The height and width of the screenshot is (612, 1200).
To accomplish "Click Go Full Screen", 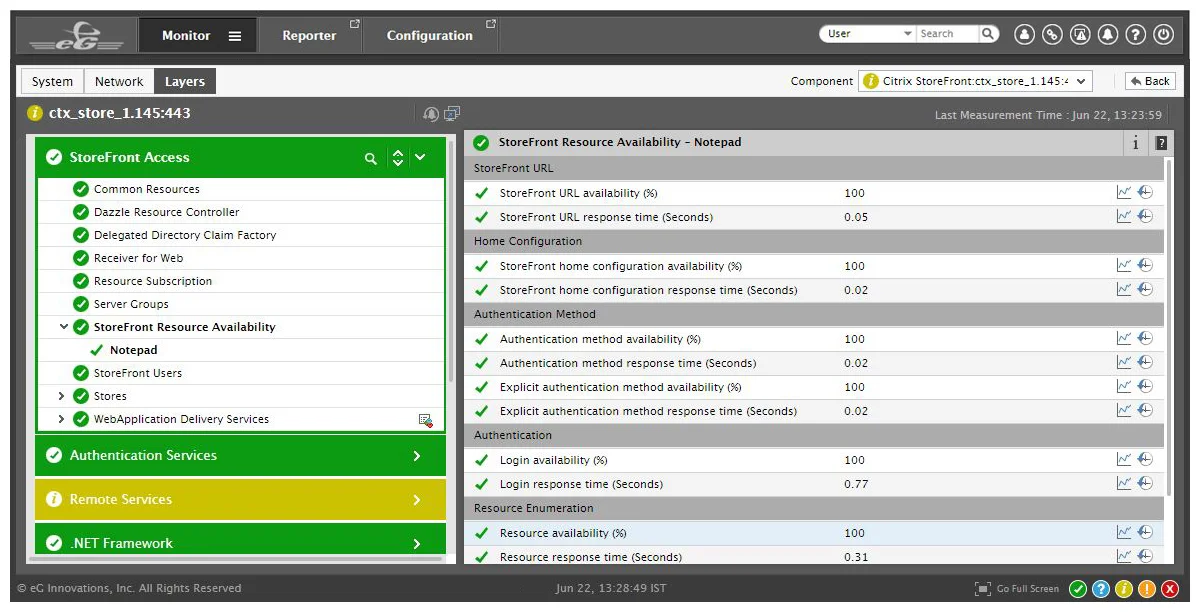I will pos(1017,589).
